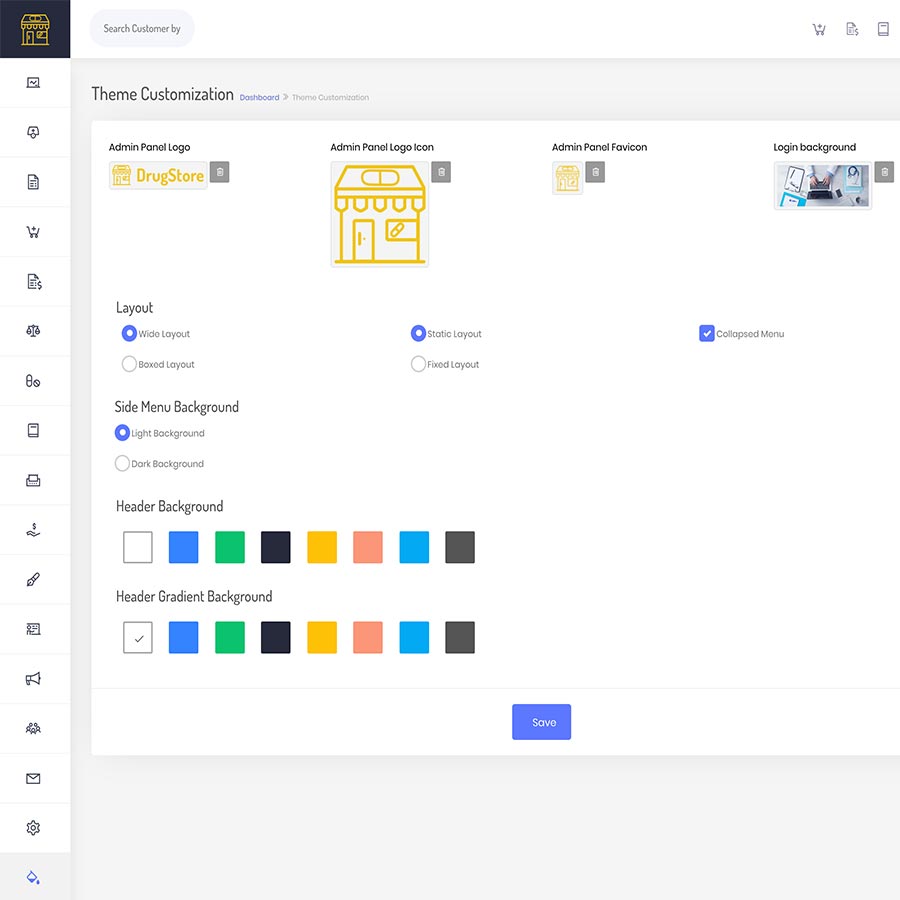
Task: Pick the yellow Header Background swatch
Action: tap(322, 547)
